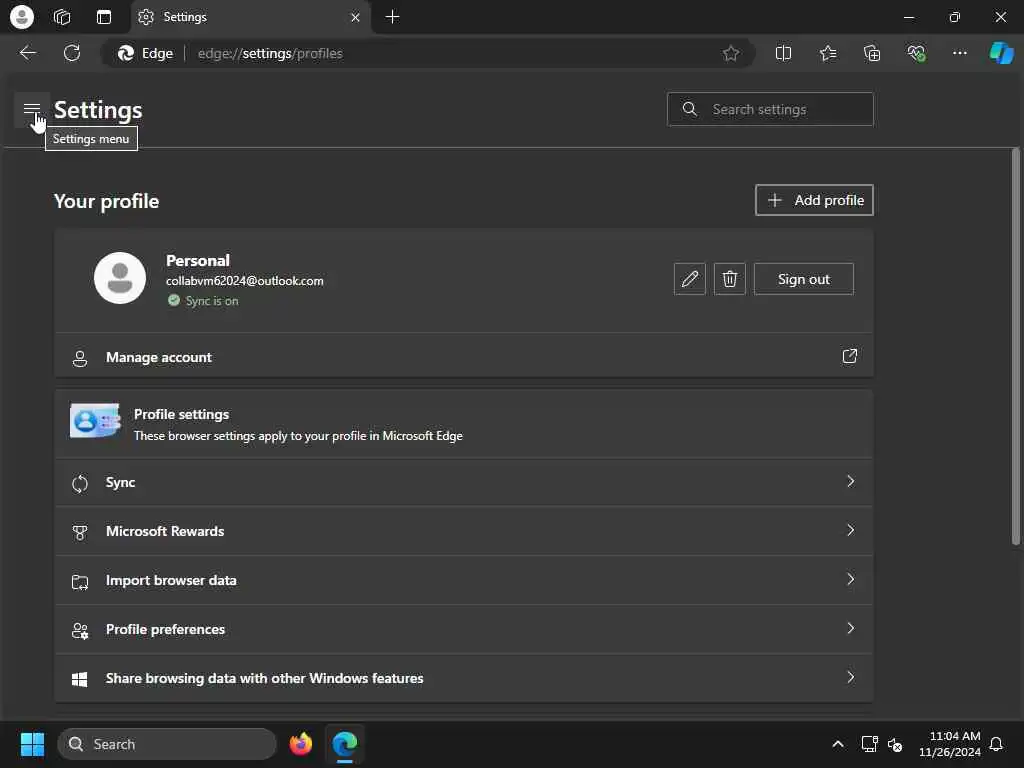1024x768 pixels.
Task: Open Profile preferences row
Action: pyautogui.click(x=464, y=629)
